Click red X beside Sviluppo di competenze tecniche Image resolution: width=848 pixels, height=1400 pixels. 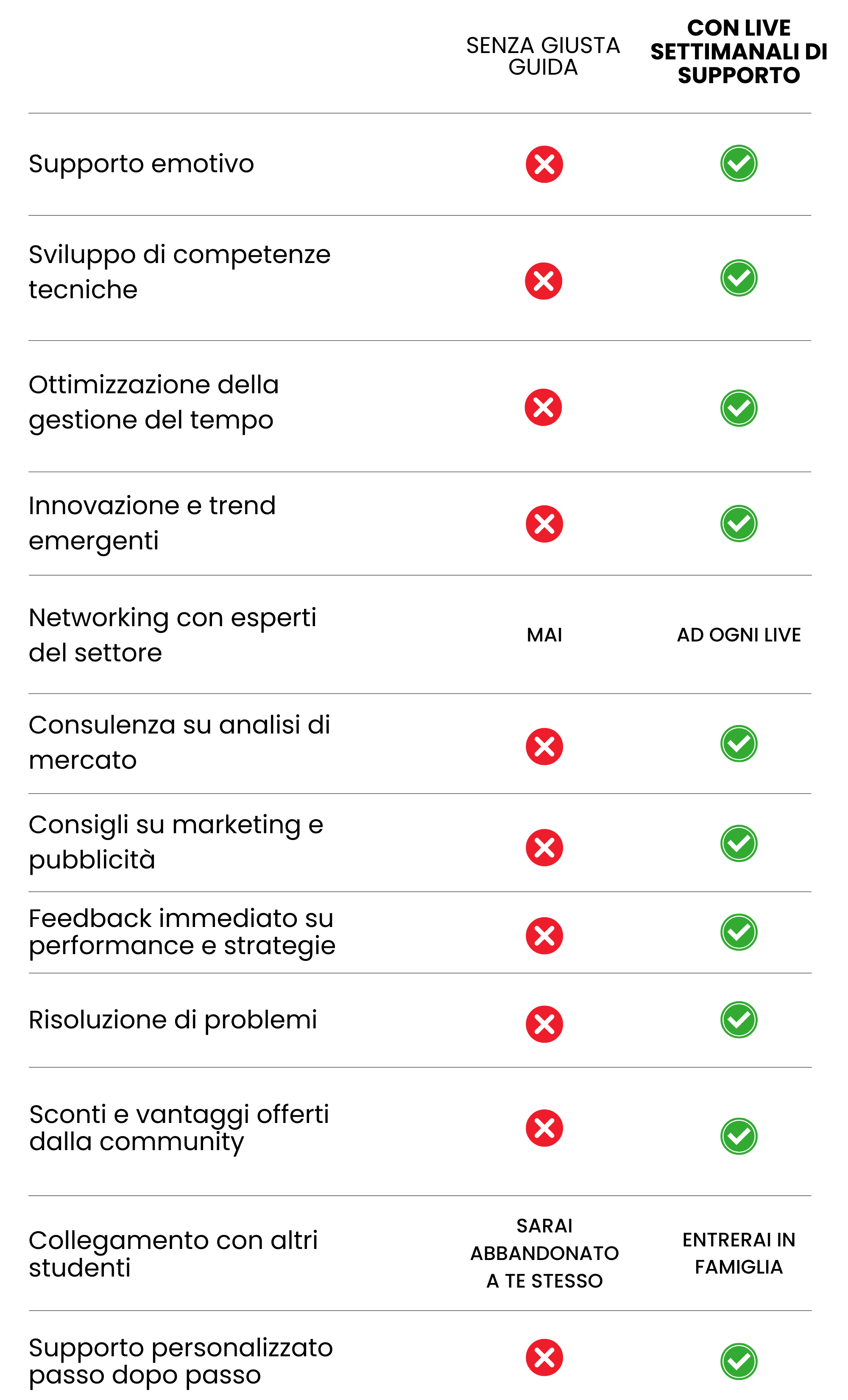543,281
